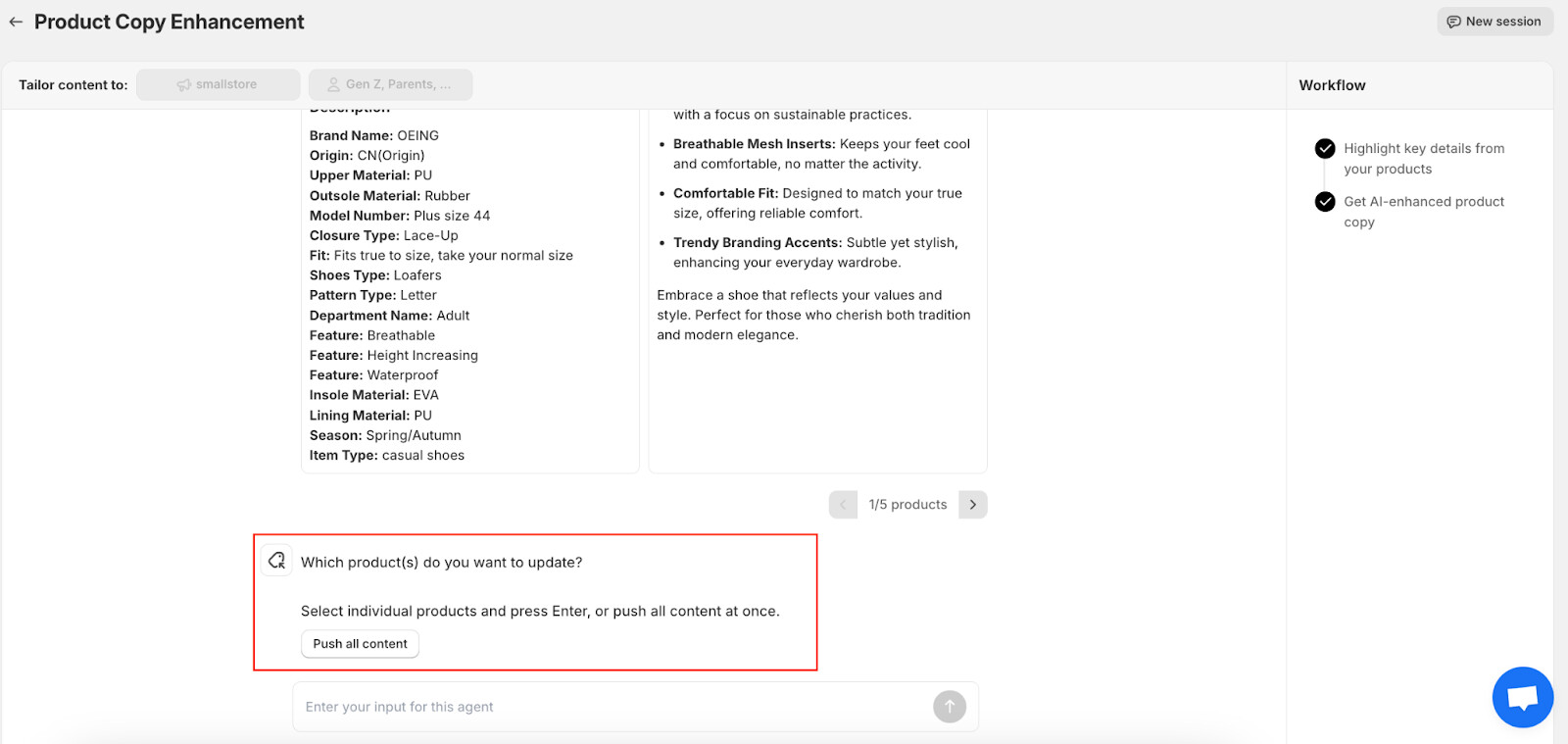Open the Gen Z, Parents audience selector

(x=391, y=84)
